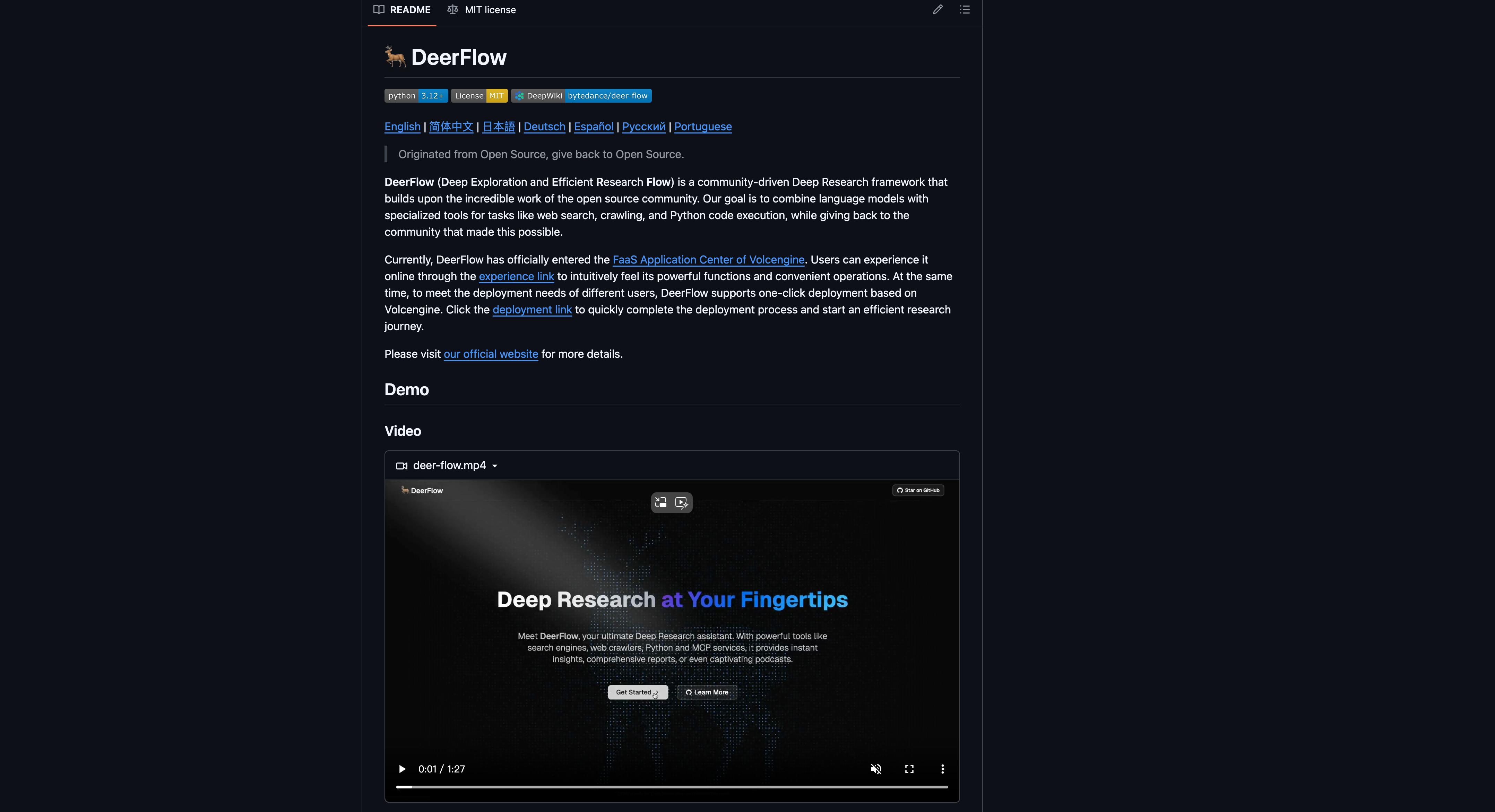The height and width of the screenshot is (812, 1495).
Task: Click the License MIT badge
Action: (x=479, y=96)
